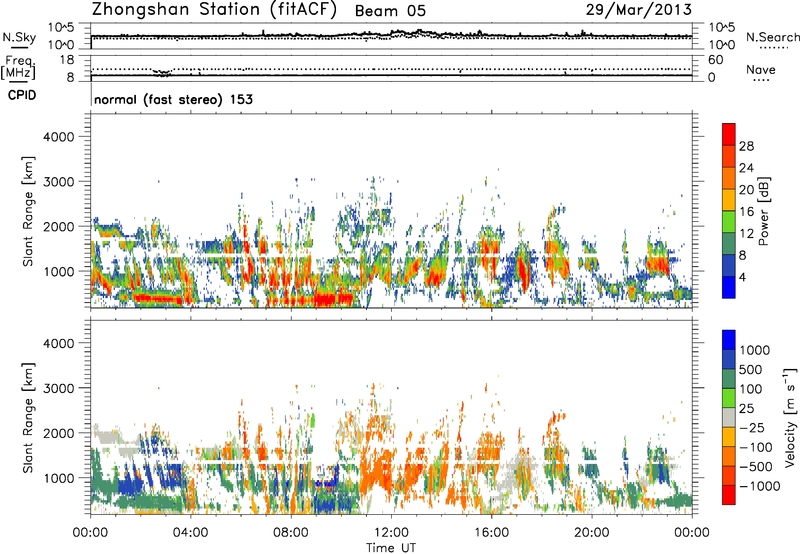Click the 'Power [dB]' color bar title
The height and width of the screenshot is (554, 800).
[x=764, y=211]
